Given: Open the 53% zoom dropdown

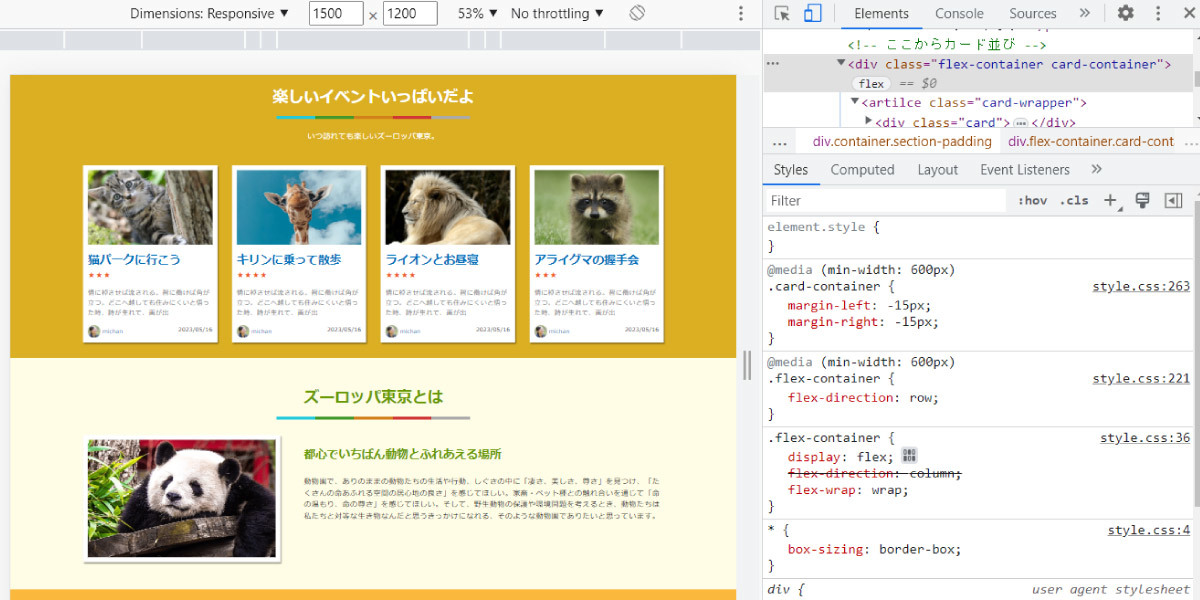Looking at the screenshot, I should point(477,13).
